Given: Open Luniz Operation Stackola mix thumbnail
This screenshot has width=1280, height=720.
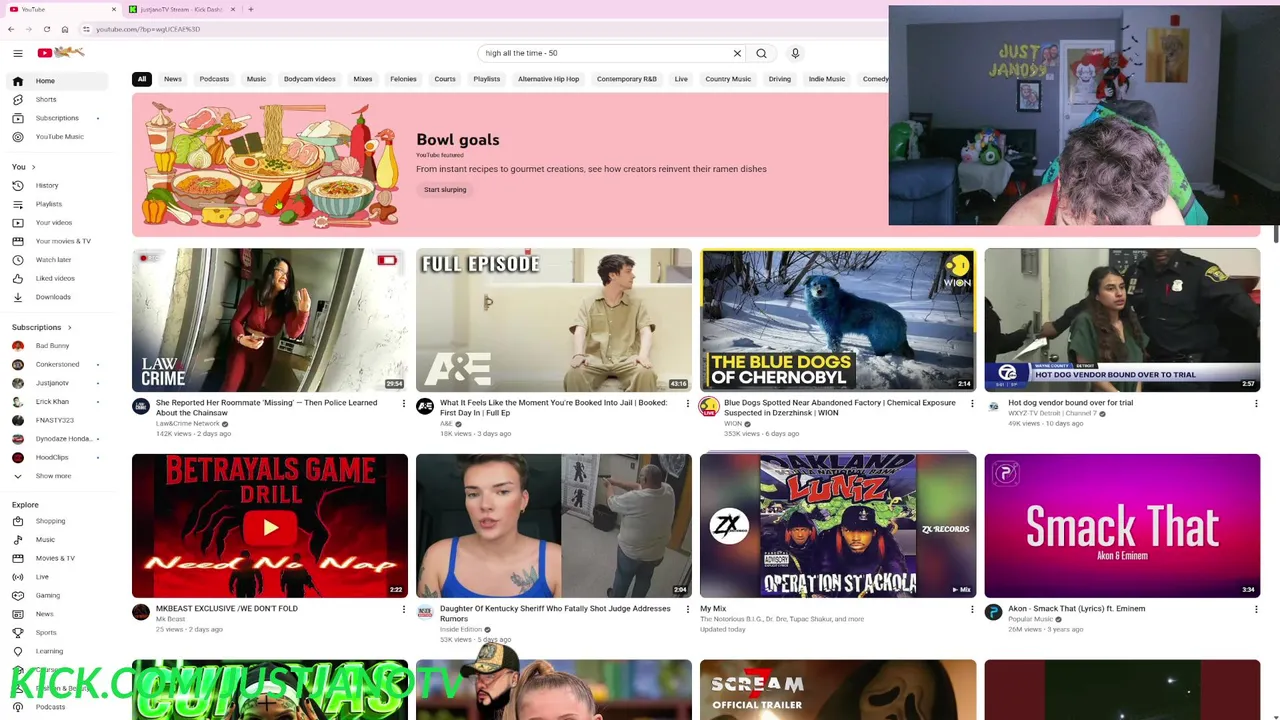Looking at the screenshot, I should [x=838, y=526].
